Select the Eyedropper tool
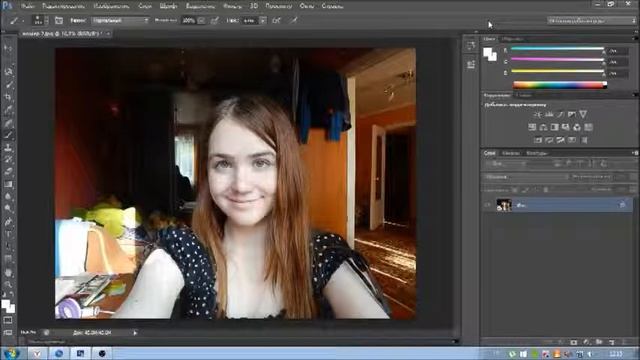The height and width of the screenshot is (360, 640). (8, 110)
